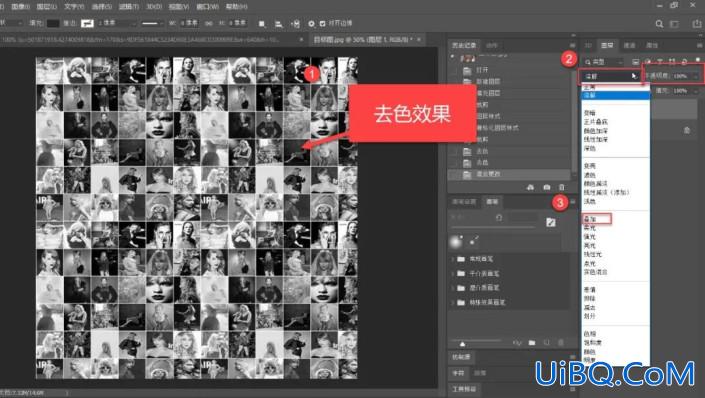The height and width of the screenshot is (398, 705).
Task: Filter layers by shape layers icon
Action: point(672,62)
